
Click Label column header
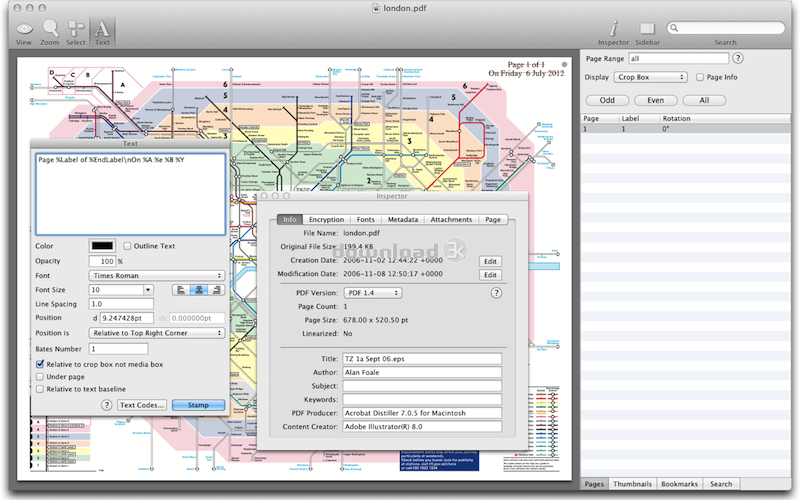[638, 118]
